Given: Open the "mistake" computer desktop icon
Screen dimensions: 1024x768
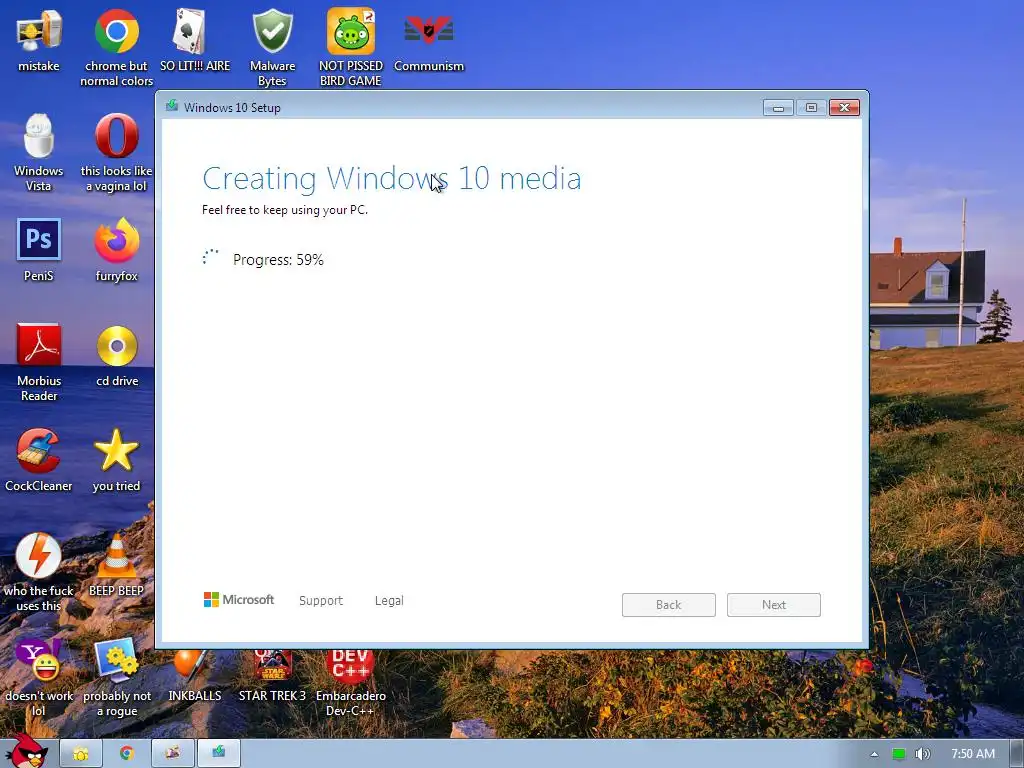Looking at the screenshot, I should tap(39, 31).
